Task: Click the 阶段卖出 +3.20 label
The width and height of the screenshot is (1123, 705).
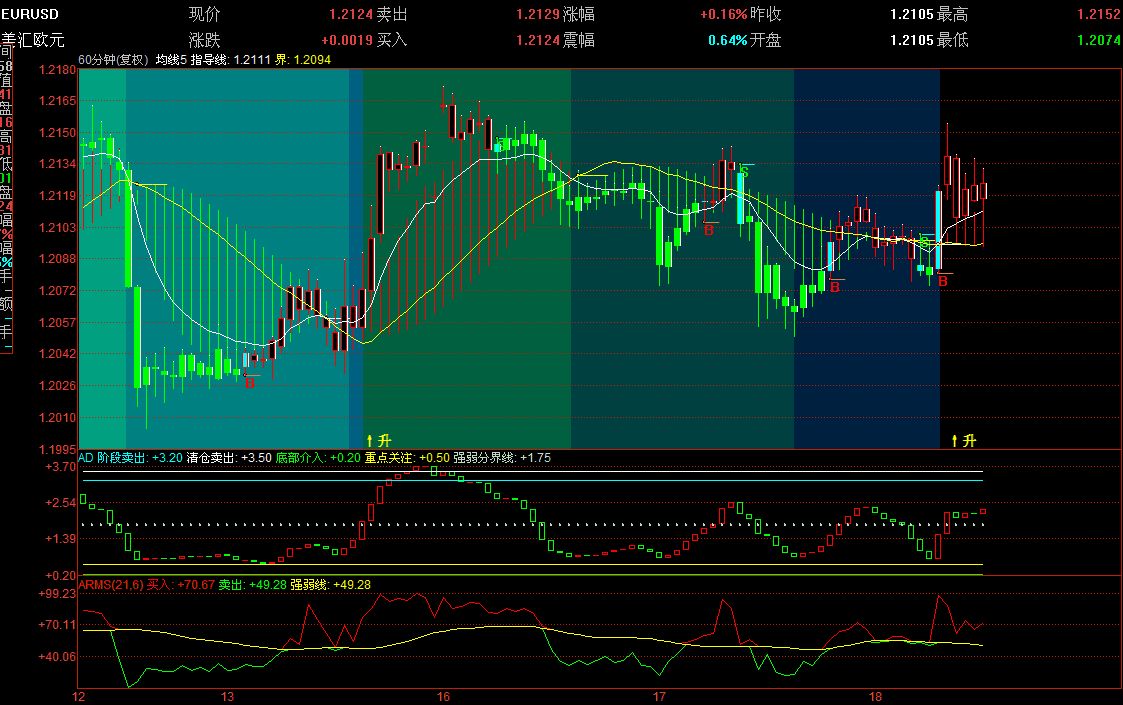Action: point(140,458)
